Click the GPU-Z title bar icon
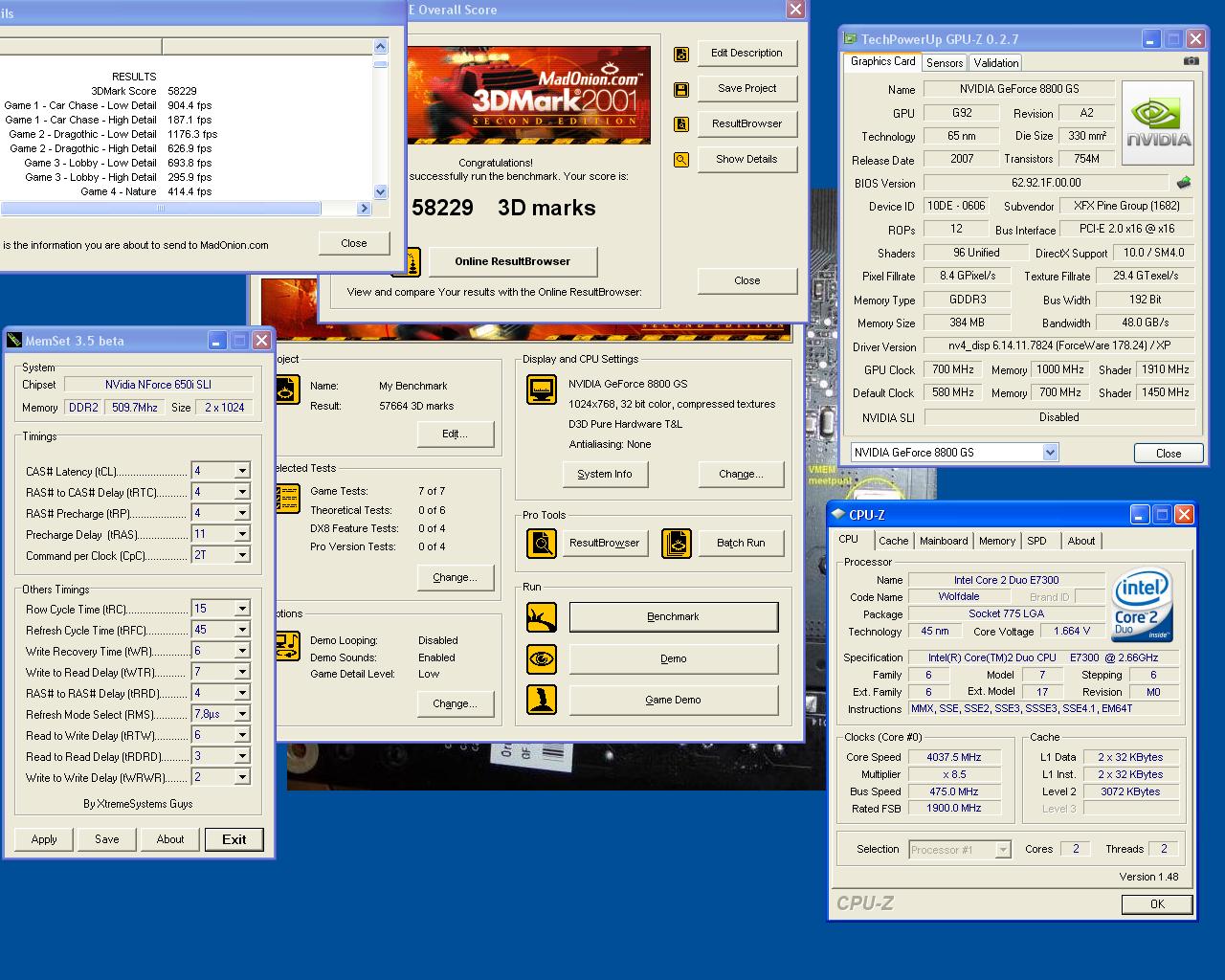Image resolution: width=1225 pixels, height=980 pixels. [850, 39]
